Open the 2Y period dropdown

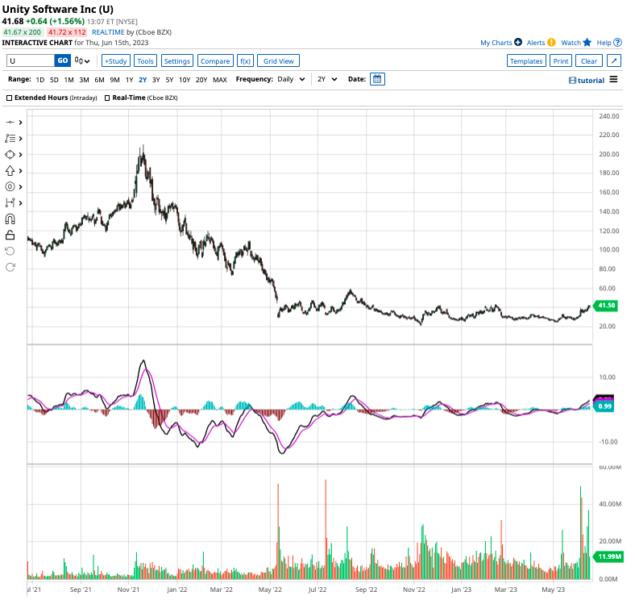click(x=327, y=79)
